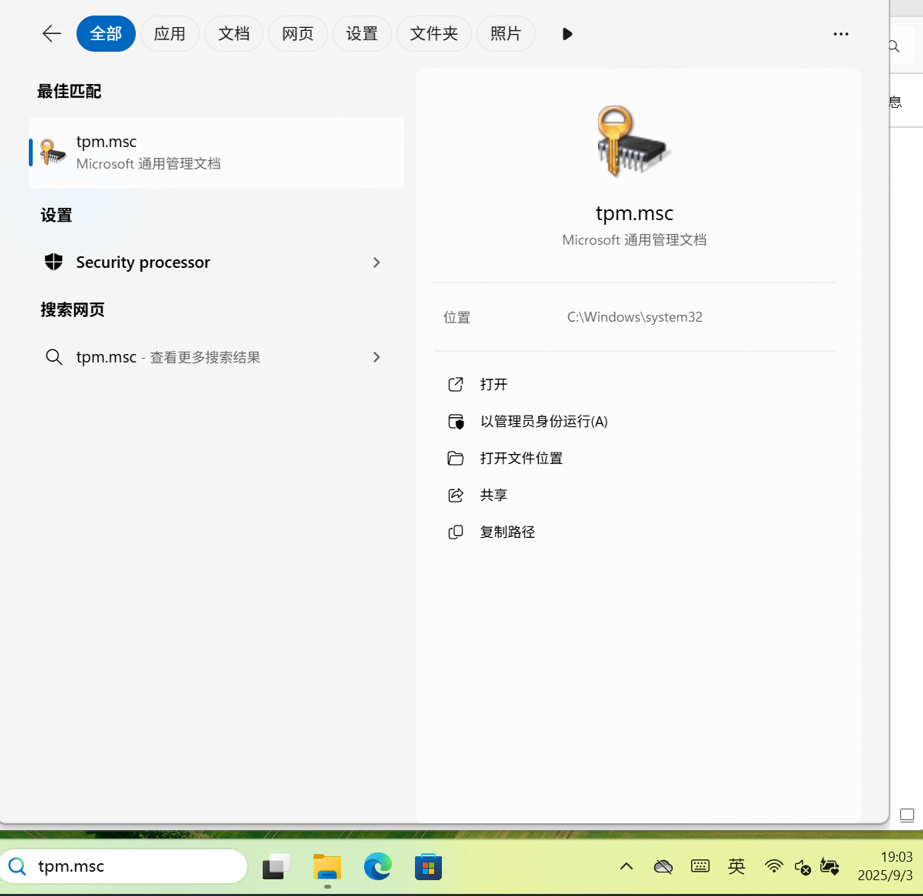This screenshot has height=896, width=923.
Task: Expand the tpm.msc web search arrow
Action: coord(376,357)
